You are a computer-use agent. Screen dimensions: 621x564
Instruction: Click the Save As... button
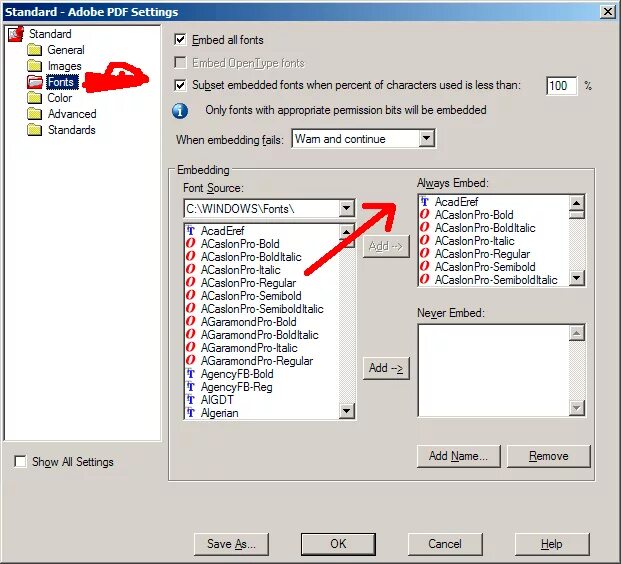tap(231, 544)
